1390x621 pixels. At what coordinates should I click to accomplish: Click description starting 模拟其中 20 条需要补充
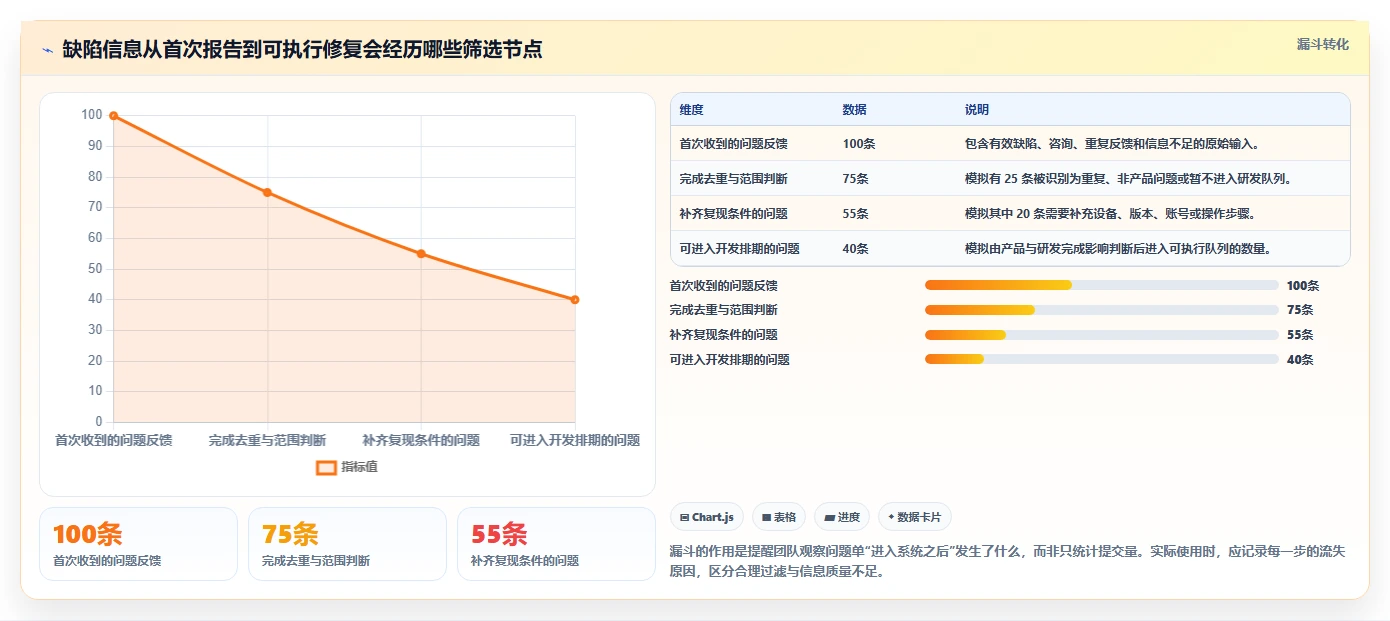(x=1110, y=214)
